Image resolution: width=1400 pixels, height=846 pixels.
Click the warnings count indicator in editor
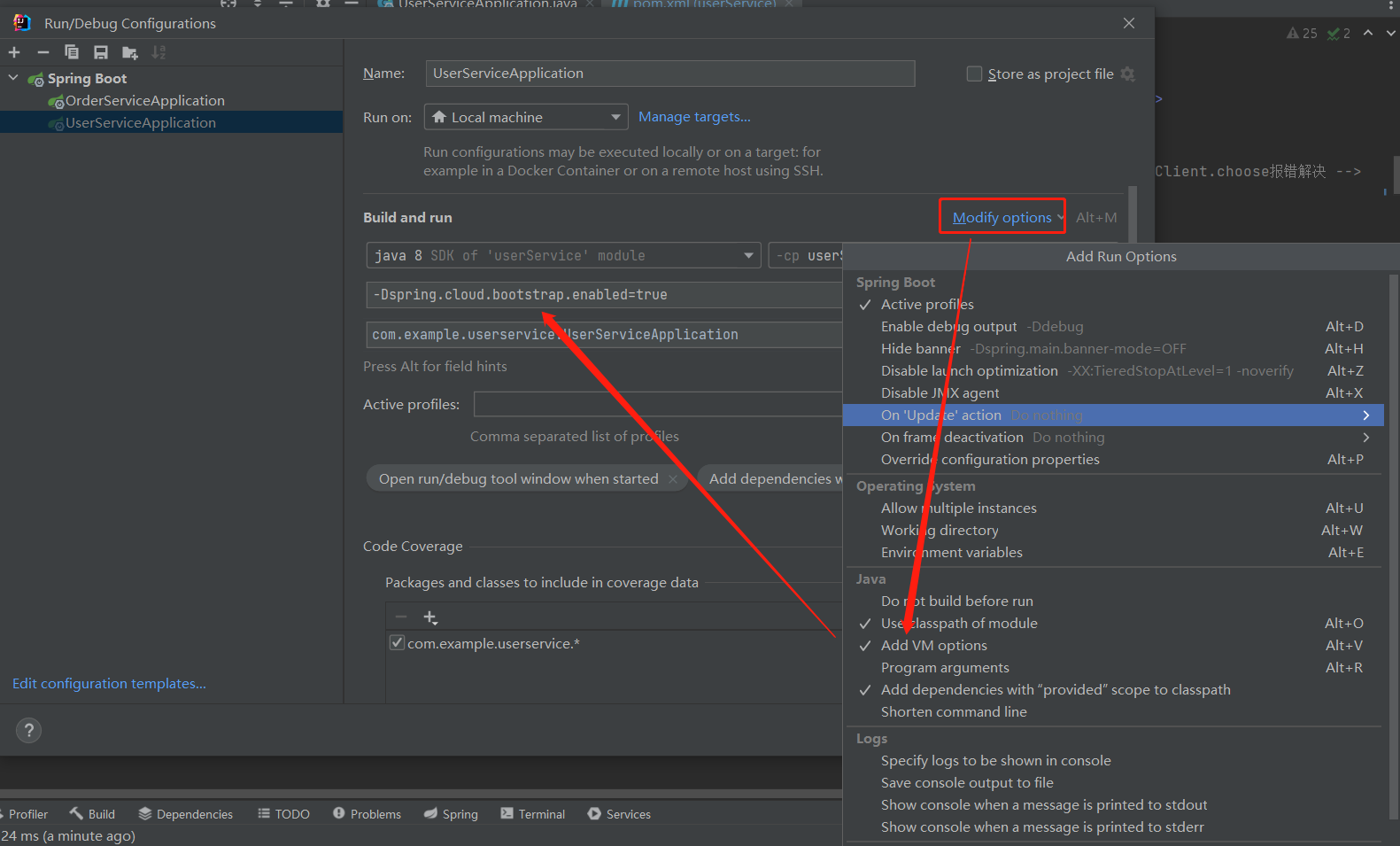click(x=1302, y=33)
